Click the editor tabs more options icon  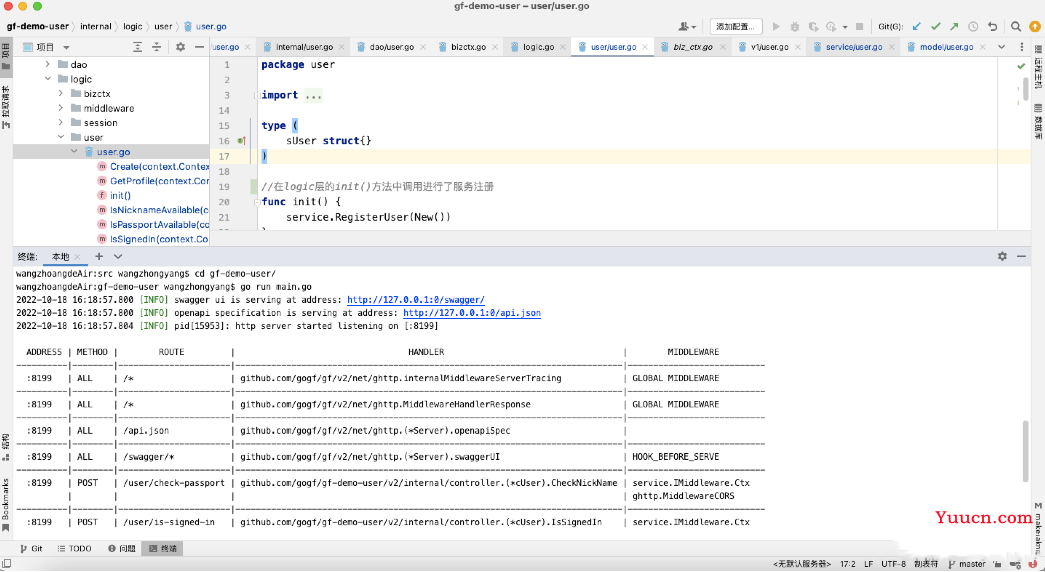click(x=1022, y=47)
